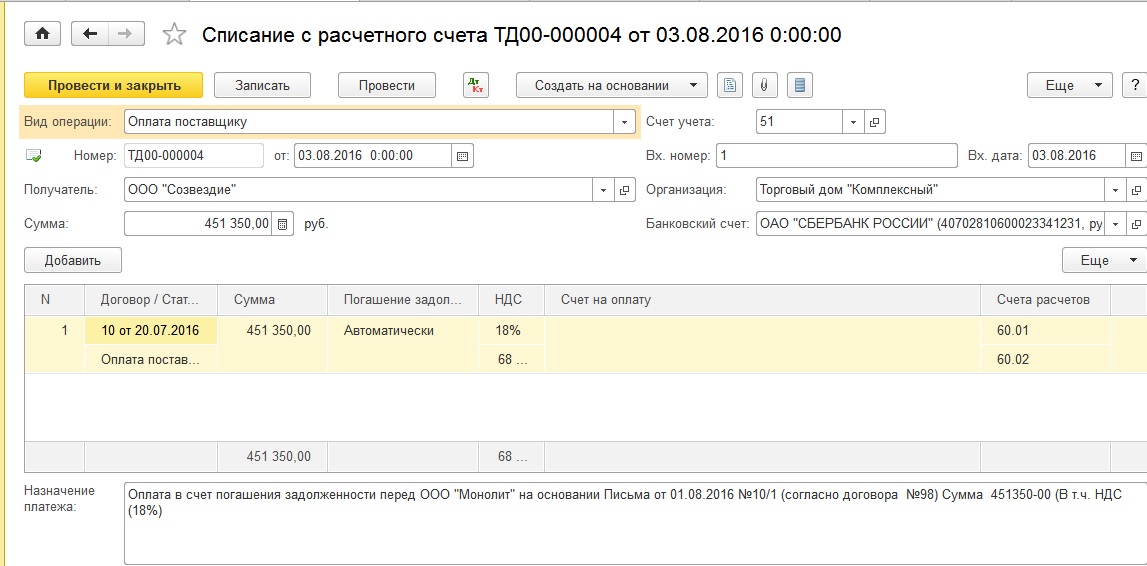
Task: Click Погашение задол... column header
Action: pyautogui.click(x=402, y=300)
